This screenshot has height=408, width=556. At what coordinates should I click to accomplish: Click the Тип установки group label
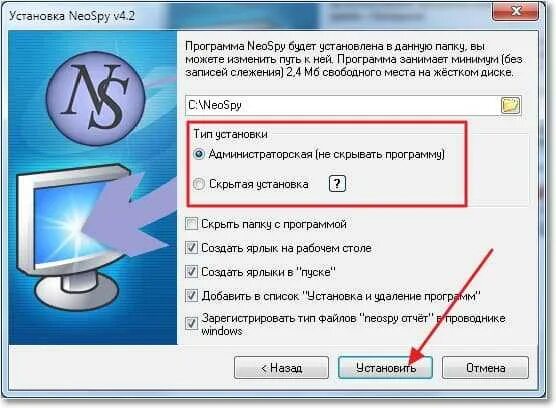[x=230, y=134]
